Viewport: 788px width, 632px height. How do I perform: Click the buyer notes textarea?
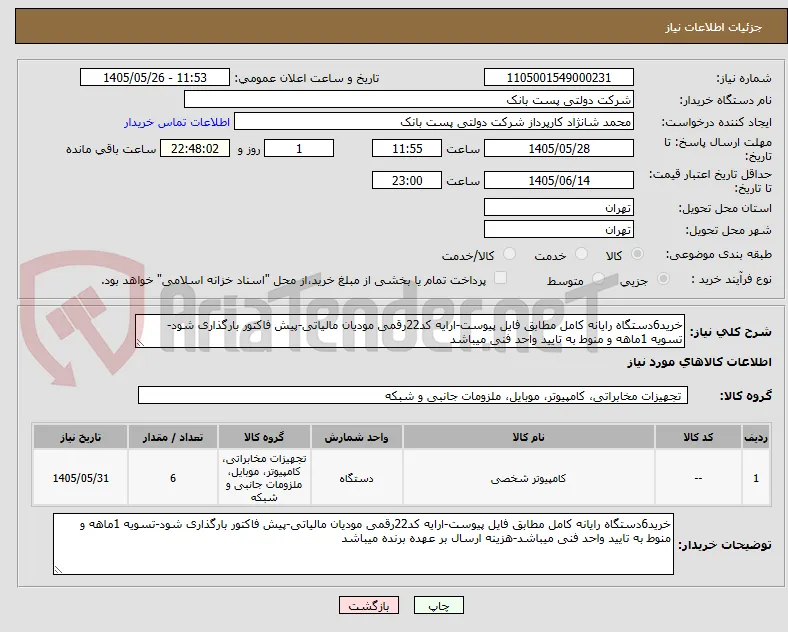coord(363,544)
